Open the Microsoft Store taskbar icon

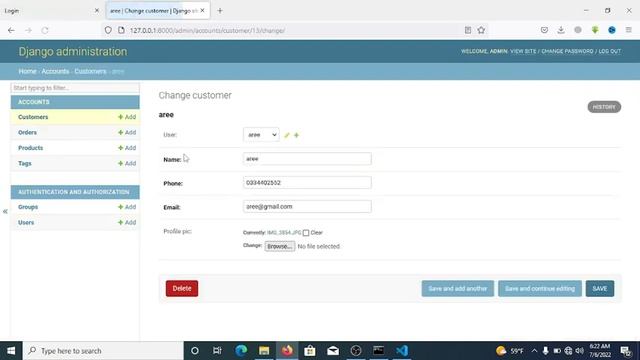coord(310,351)
